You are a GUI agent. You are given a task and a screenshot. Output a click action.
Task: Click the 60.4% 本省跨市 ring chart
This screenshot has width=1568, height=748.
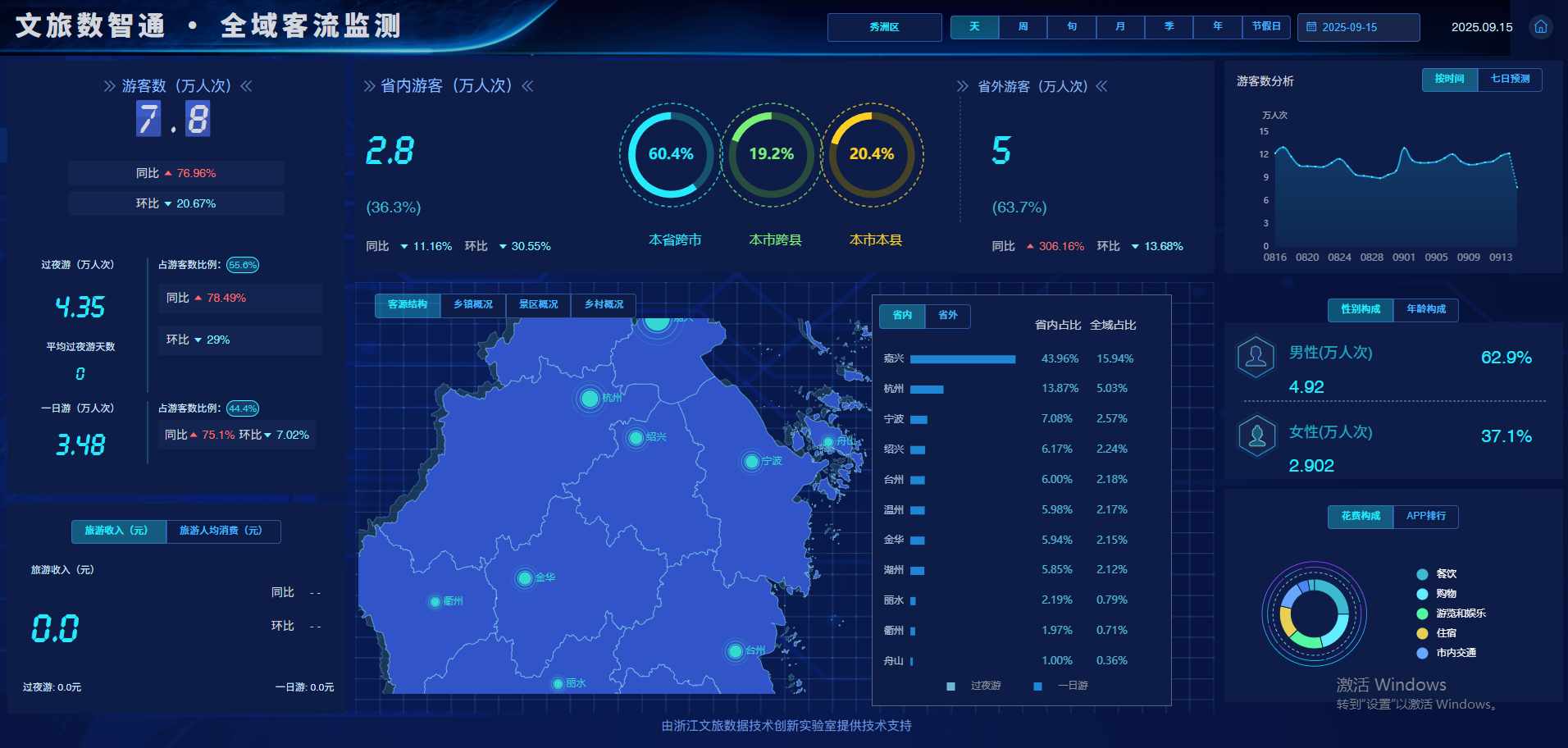point(671,154)
